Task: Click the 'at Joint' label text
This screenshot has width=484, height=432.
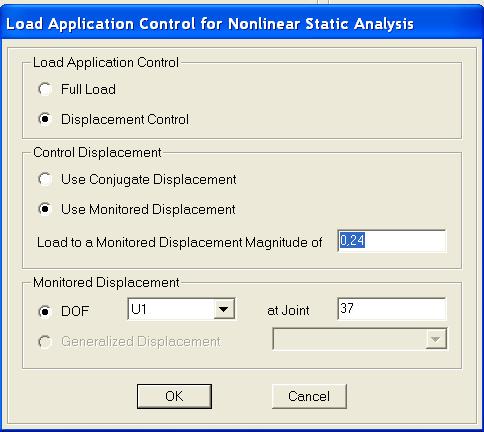Action: coord(288,310)
